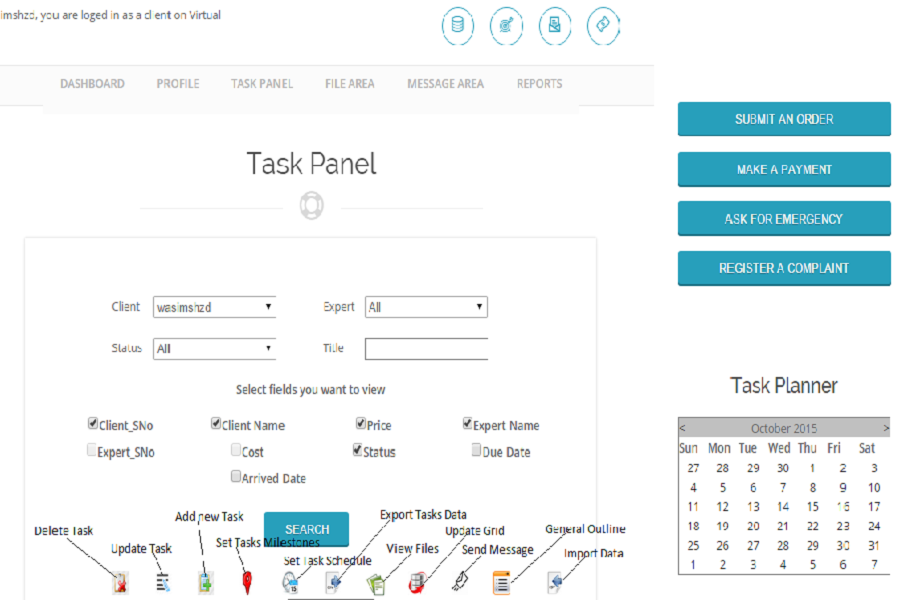Go to the File Area tab
900x600 pixels.
click(x=350, y=84)
